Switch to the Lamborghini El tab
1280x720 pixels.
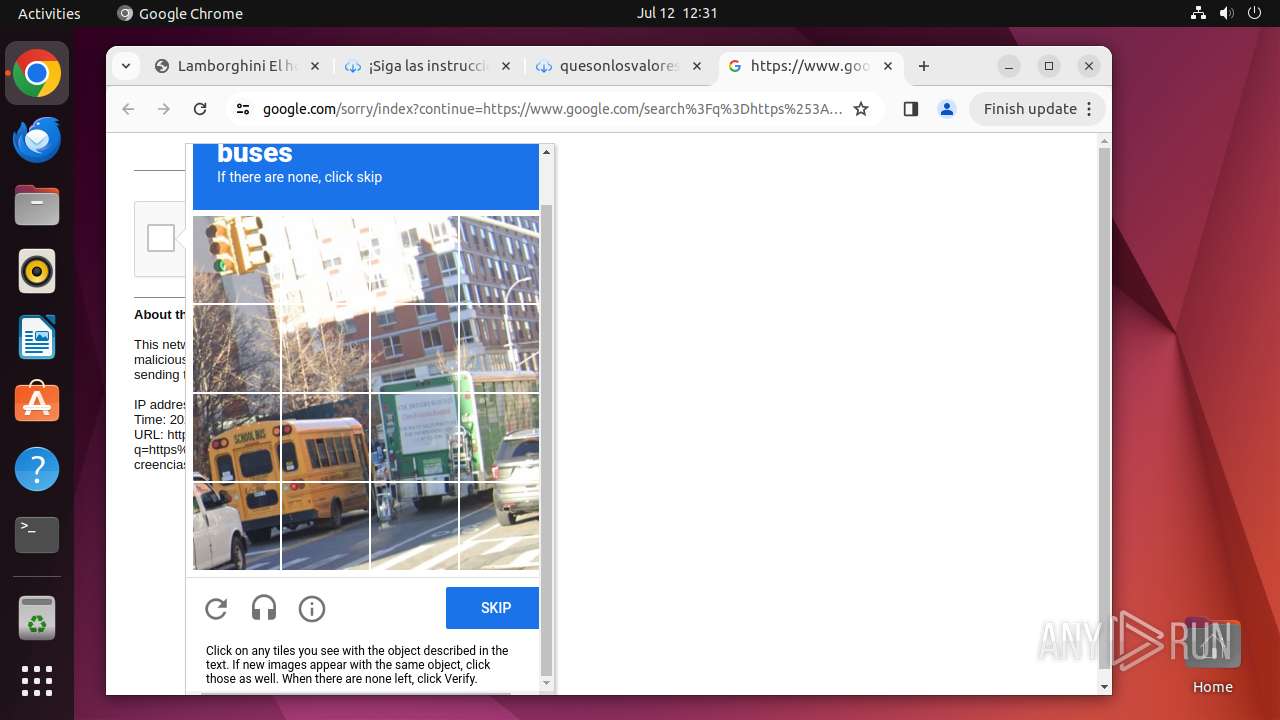pos(237,66)
